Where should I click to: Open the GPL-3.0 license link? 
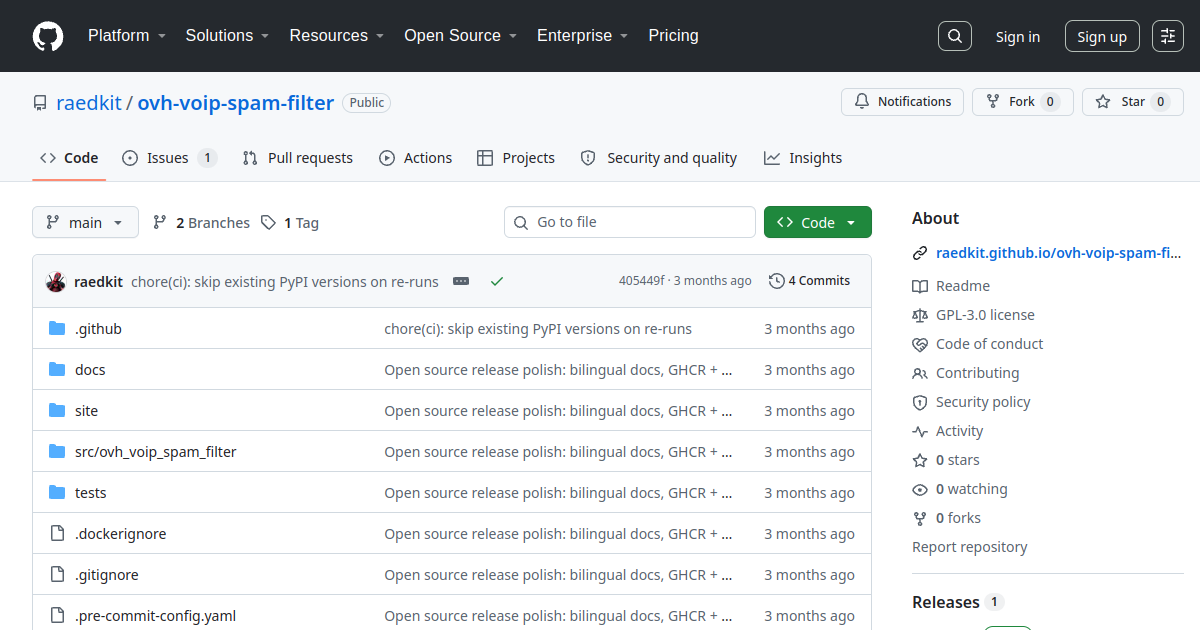(x=985, y=315)
